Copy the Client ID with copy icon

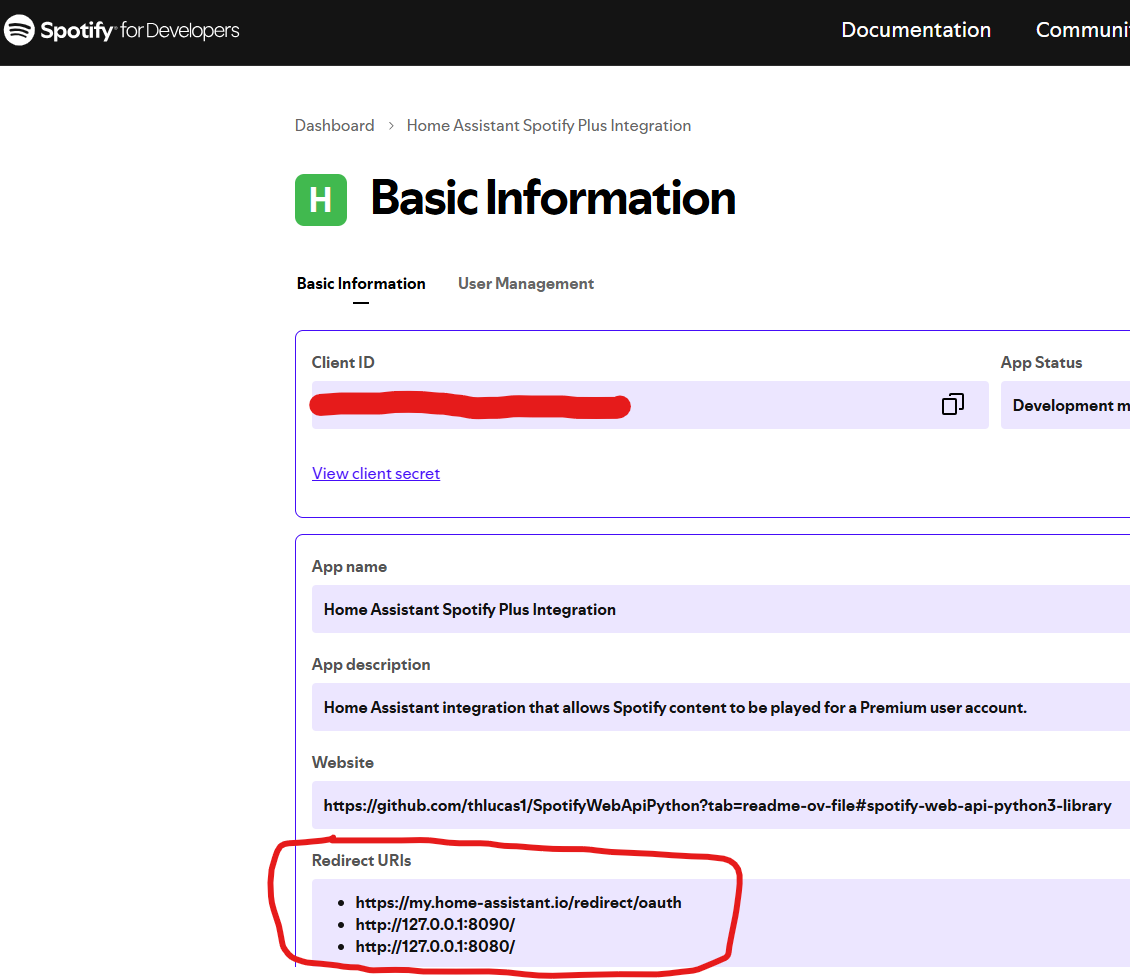coord(953,404)
